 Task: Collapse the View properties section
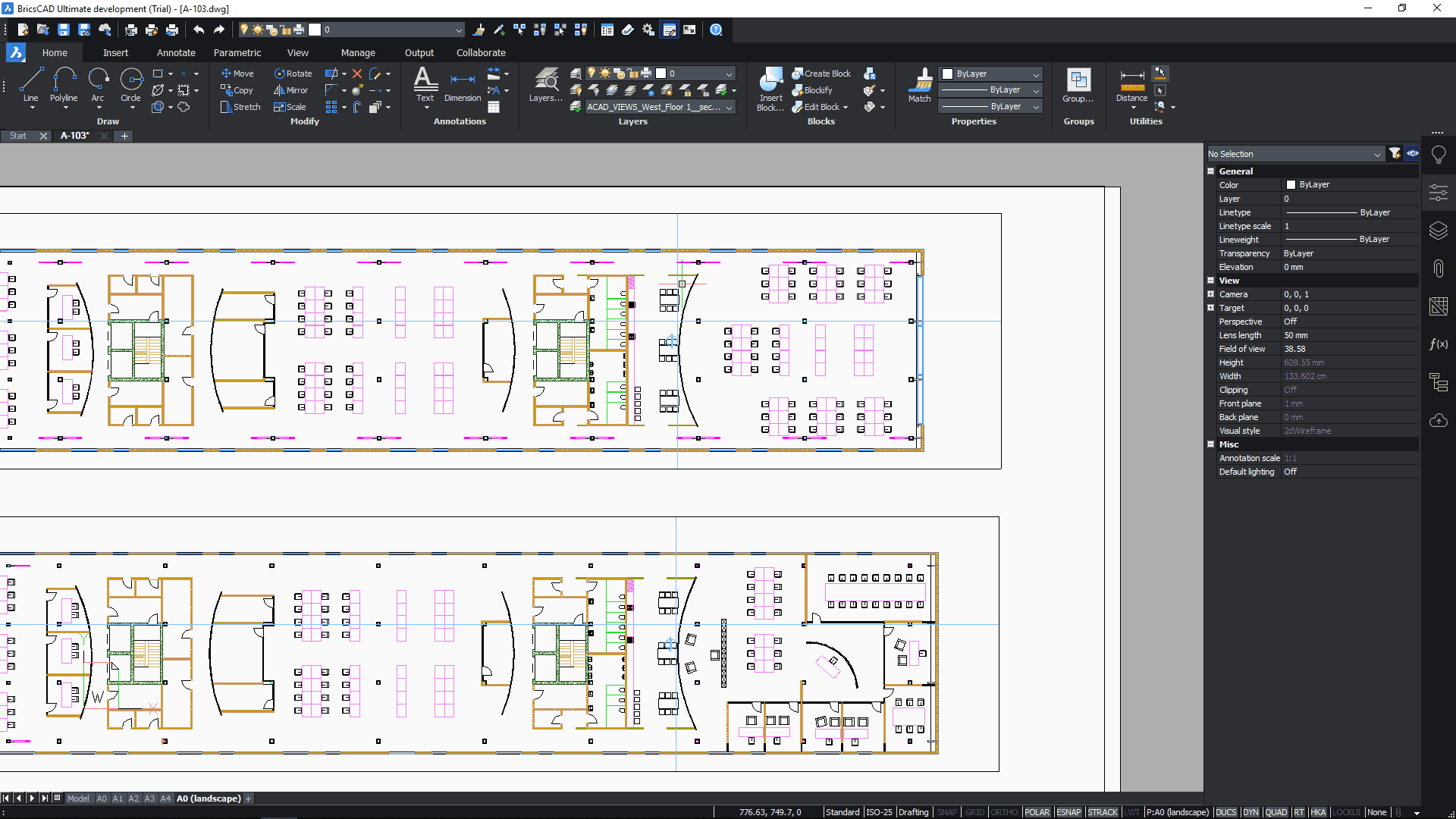pyautogui.click(x=1211, y=281)
